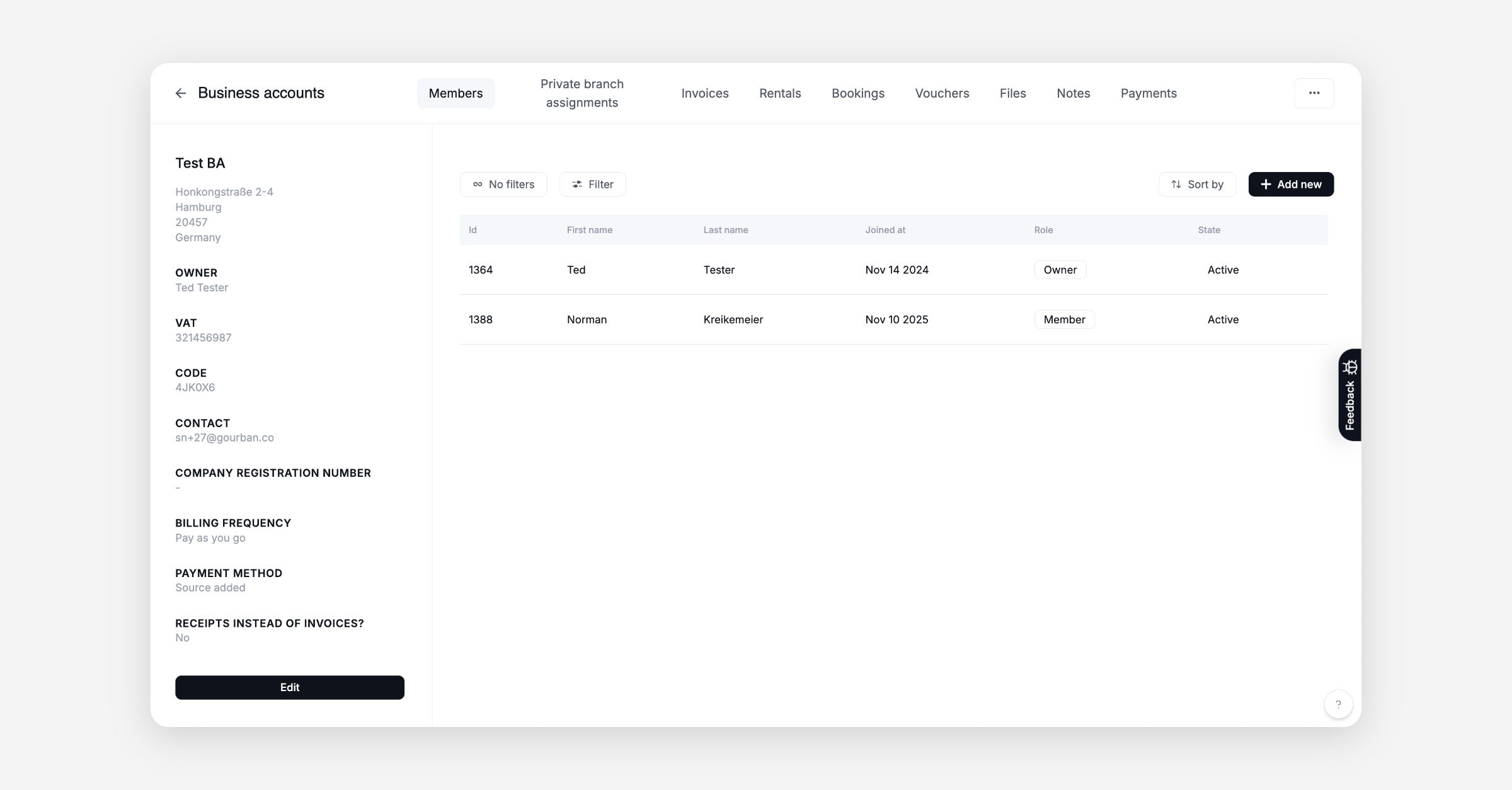
Task: Click the question mark help button
Action: [x=1338, y=704]
